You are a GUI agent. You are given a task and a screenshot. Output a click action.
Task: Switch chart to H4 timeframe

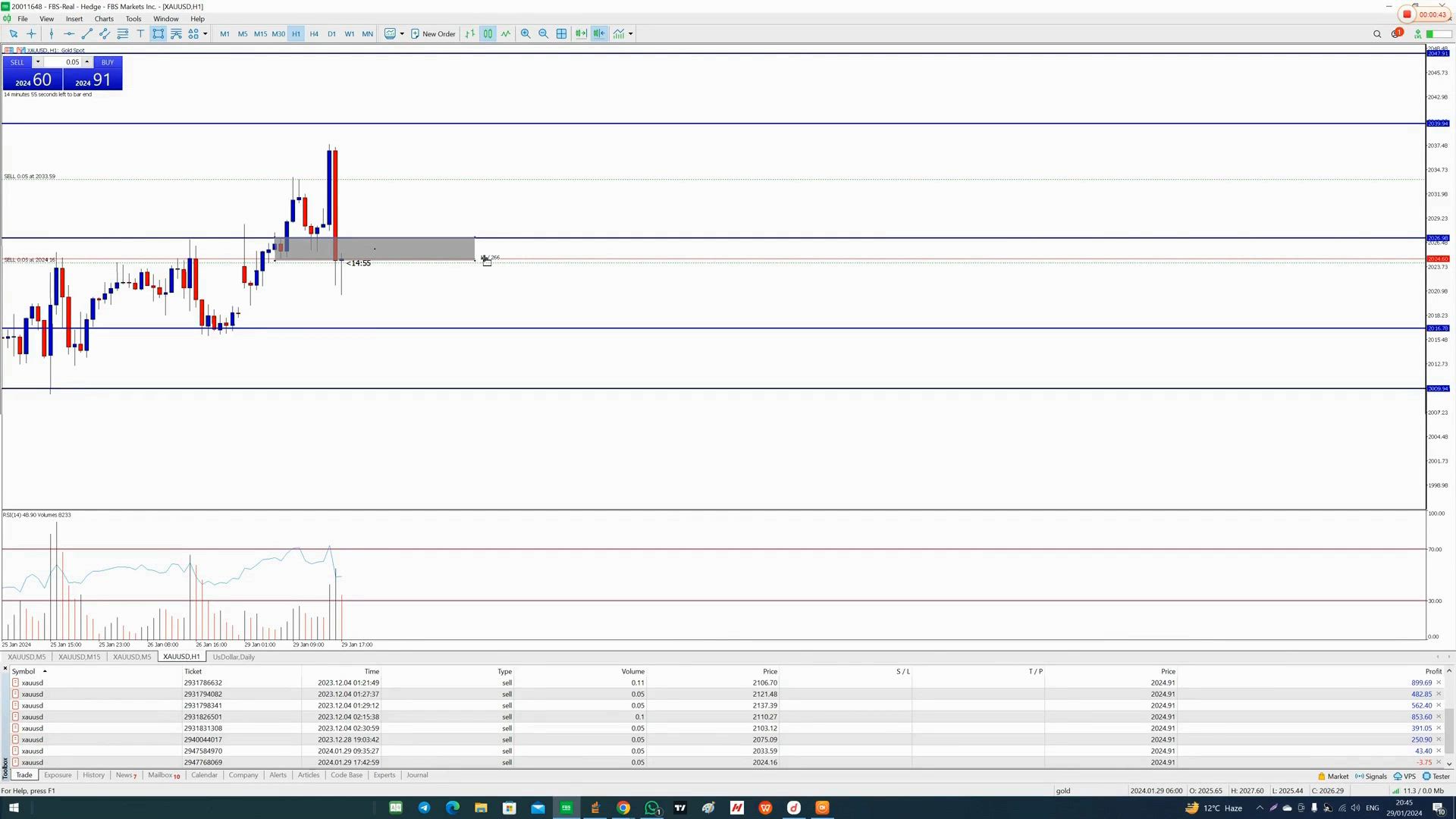coord(314,33)
